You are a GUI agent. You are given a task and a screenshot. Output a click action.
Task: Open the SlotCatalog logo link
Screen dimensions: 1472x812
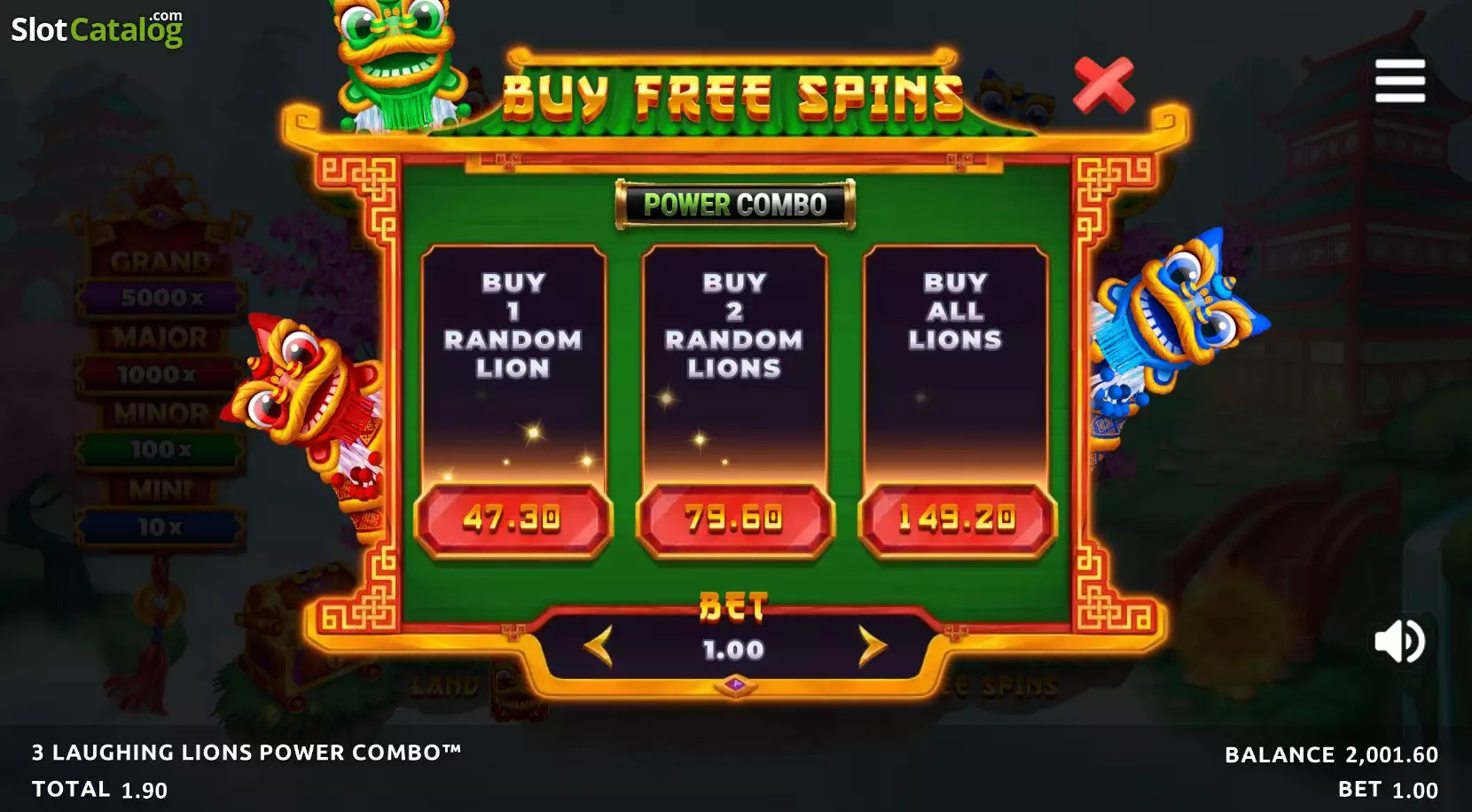[x=97, y=29]
